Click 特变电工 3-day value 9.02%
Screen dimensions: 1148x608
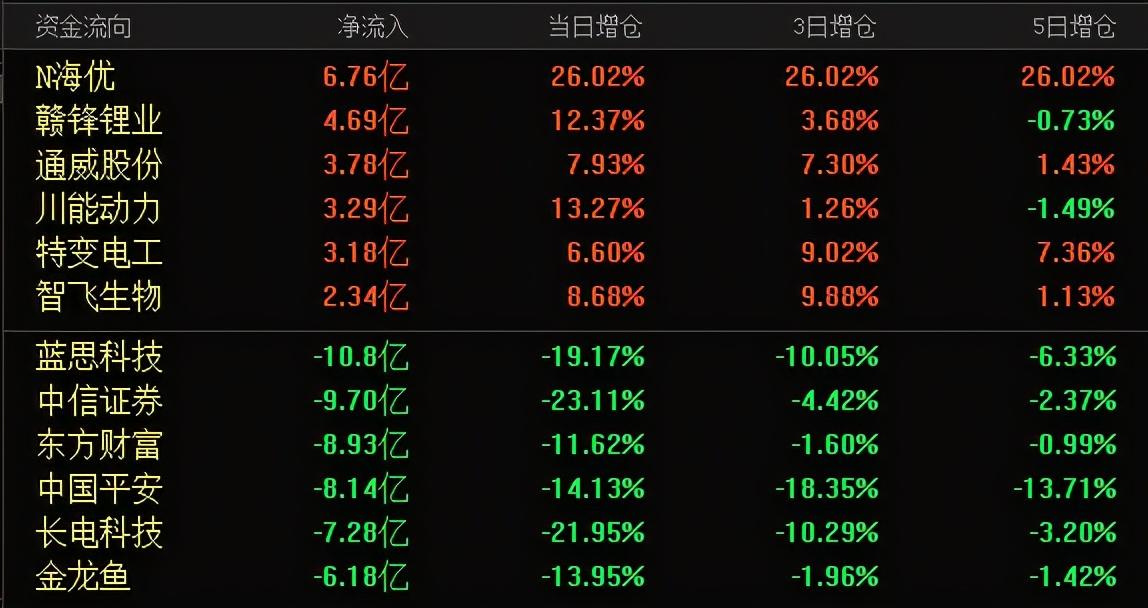tap(840, 252)
